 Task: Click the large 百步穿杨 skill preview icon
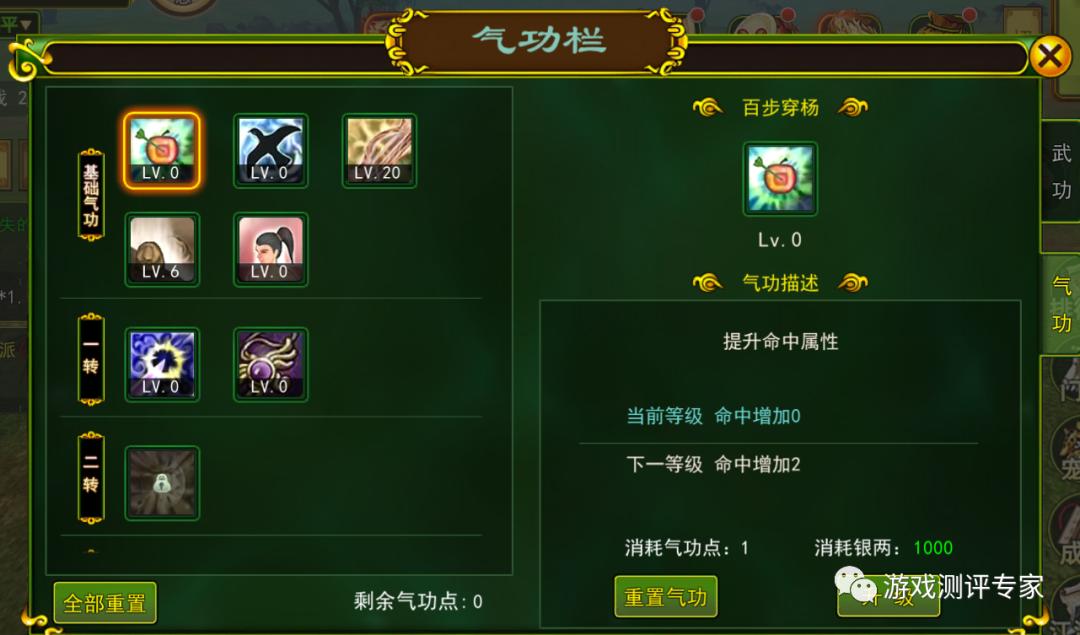(780, 179)
